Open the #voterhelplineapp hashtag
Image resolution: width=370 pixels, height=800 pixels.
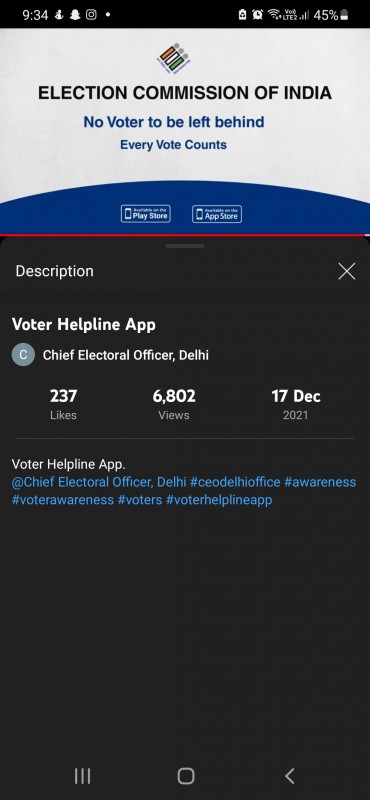click(x=219, y=499)
